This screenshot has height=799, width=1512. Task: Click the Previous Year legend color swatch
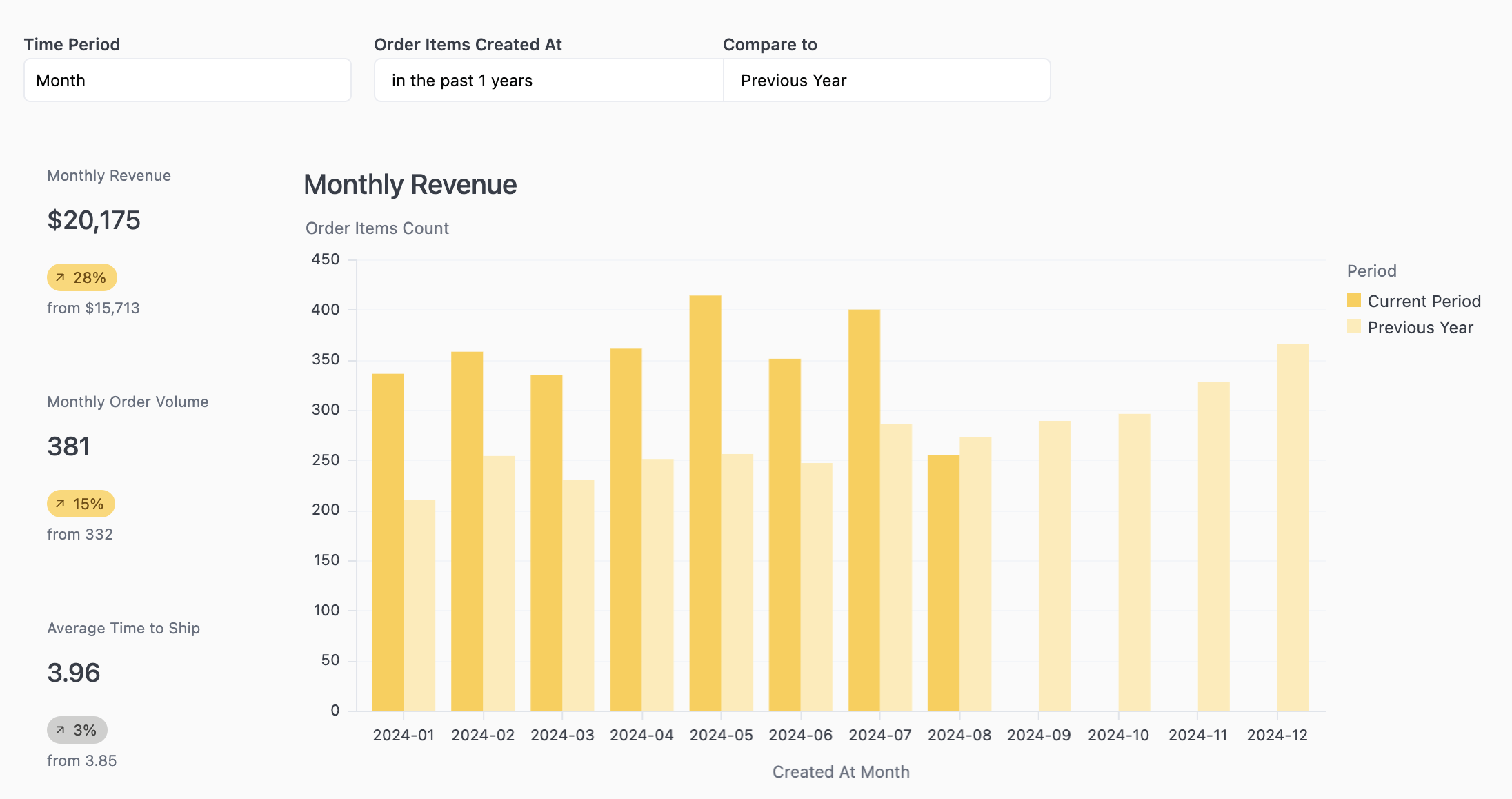(x=1353, y=327)
